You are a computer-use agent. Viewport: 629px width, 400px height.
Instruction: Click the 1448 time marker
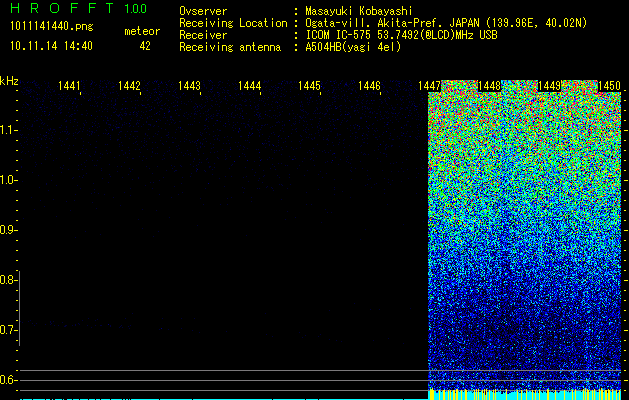pyautogui.click(x=489, y=86)
